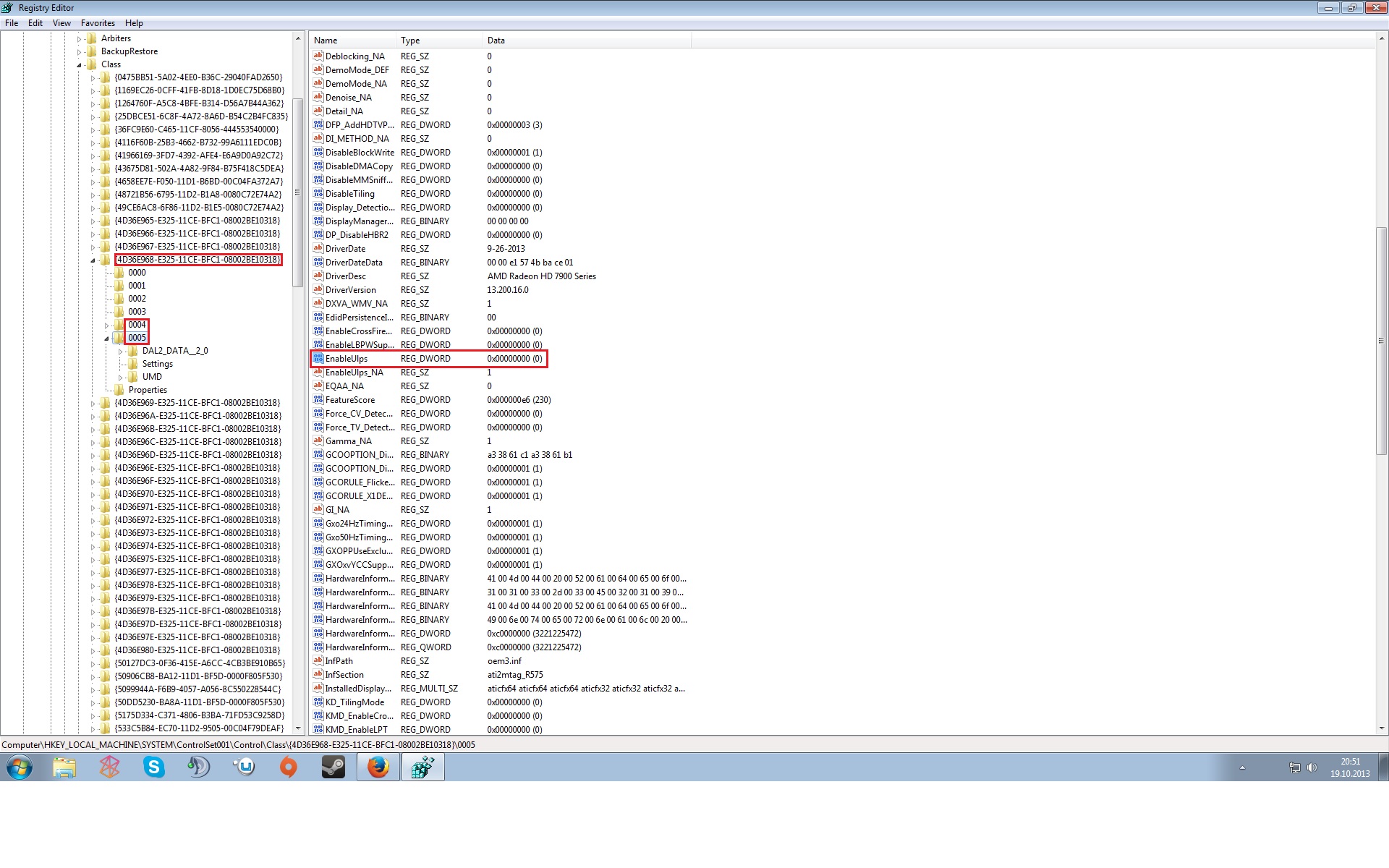Click the GI_NA string value icon
This screenshot has height=868, width=1389.
(318, 510)
